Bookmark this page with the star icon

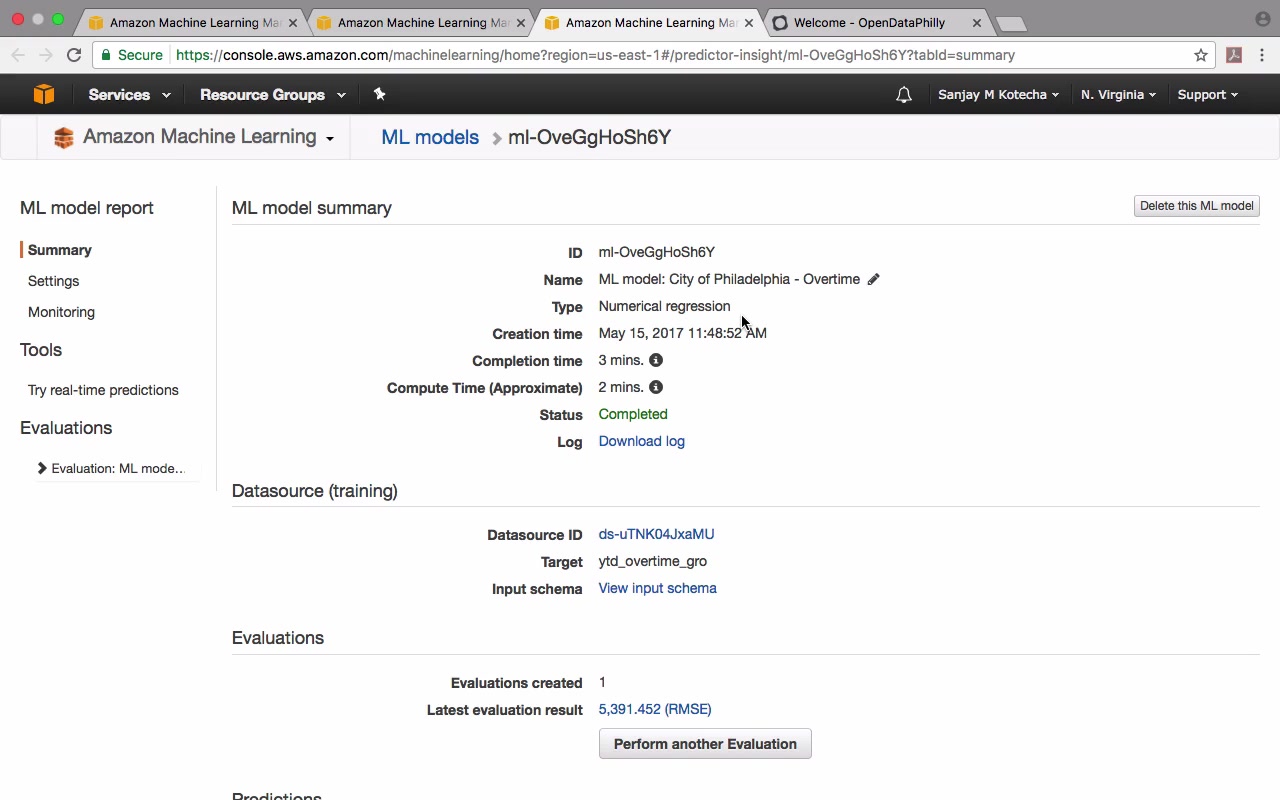tap(1201, 55)
